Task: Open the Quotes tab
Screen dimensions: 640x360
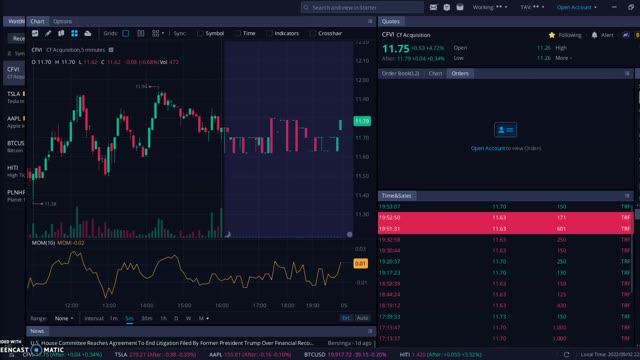Action: (391, 21)
